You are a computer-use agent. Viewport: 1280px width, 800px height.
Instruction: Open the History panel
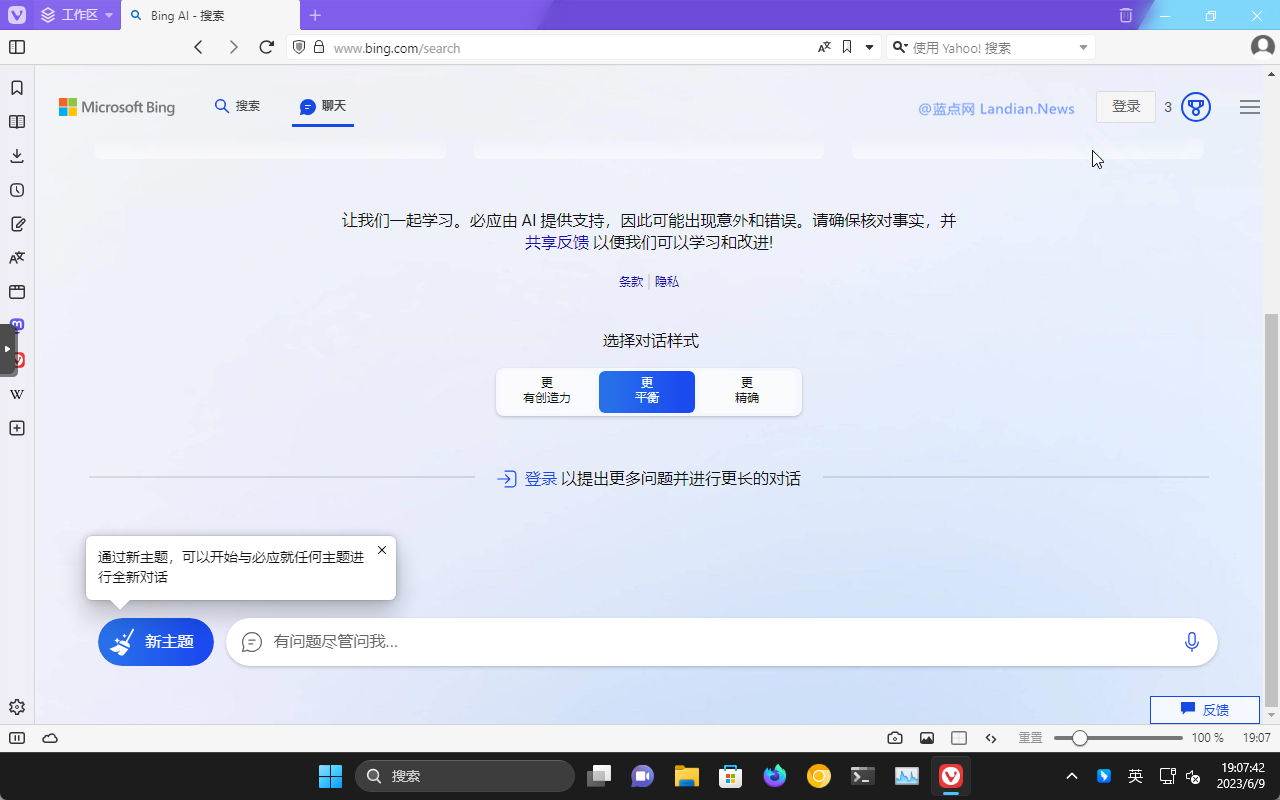click(17, 190)
